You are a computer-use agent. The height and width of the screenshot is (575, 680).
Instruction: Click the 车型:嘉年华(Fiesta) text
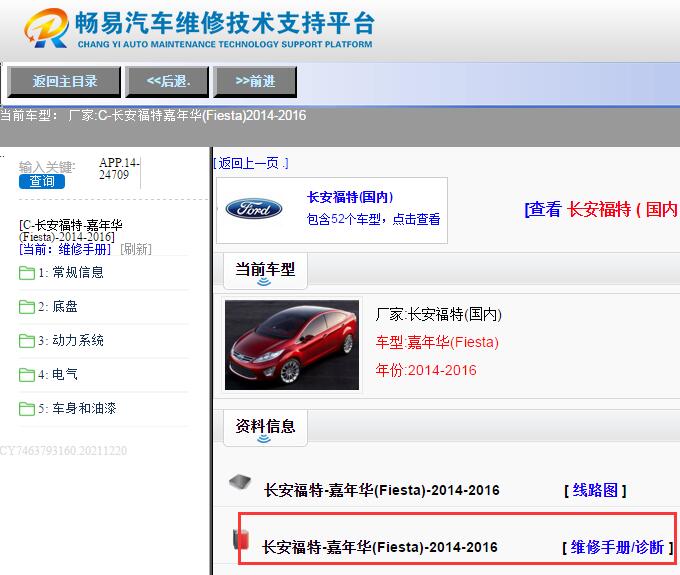[437, 342]
